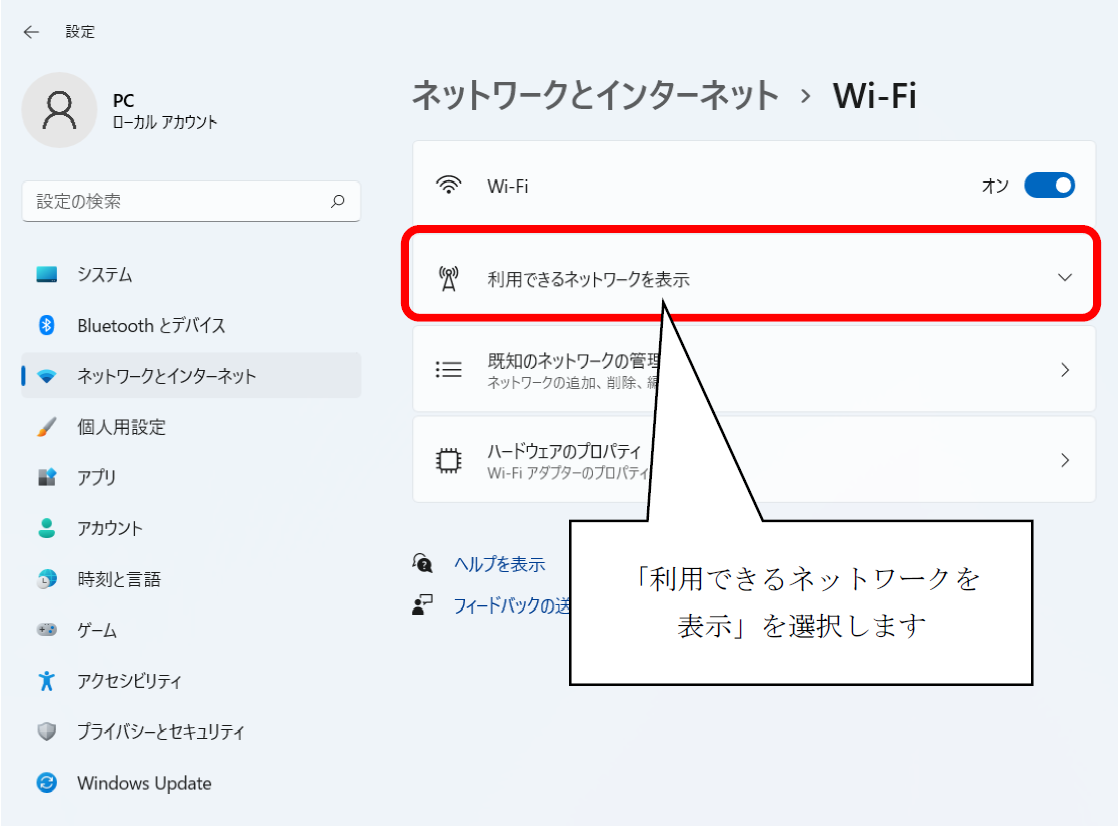Open 既知のネットワークの管理 via right chevron
The image size is (1119, 829).
coord(1065,370)
